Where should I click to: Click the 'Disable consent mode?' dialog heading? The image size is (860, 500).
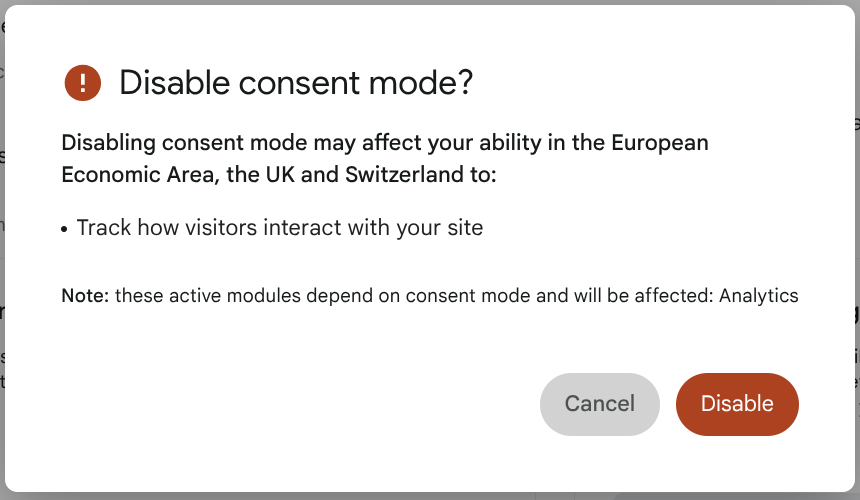pos(296,83)
